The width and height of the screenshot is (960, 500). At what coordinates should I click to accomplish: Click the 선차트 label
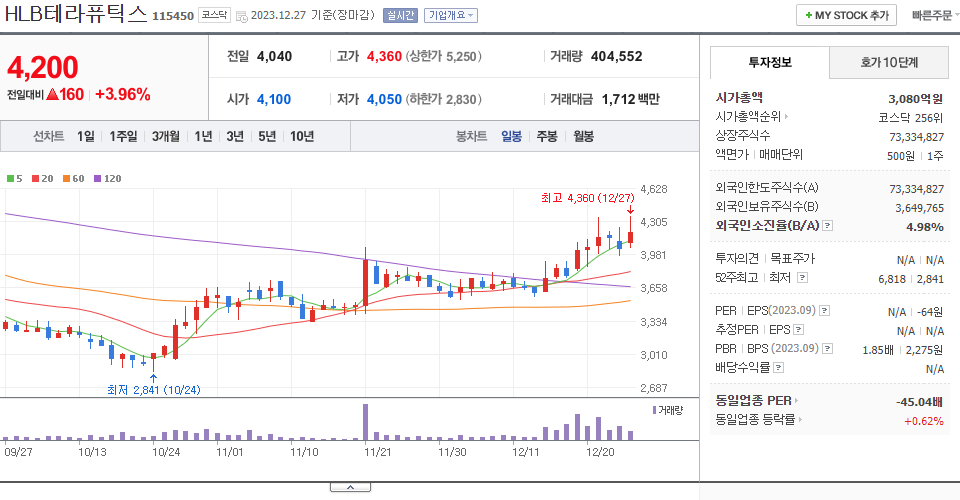point(48,136)
